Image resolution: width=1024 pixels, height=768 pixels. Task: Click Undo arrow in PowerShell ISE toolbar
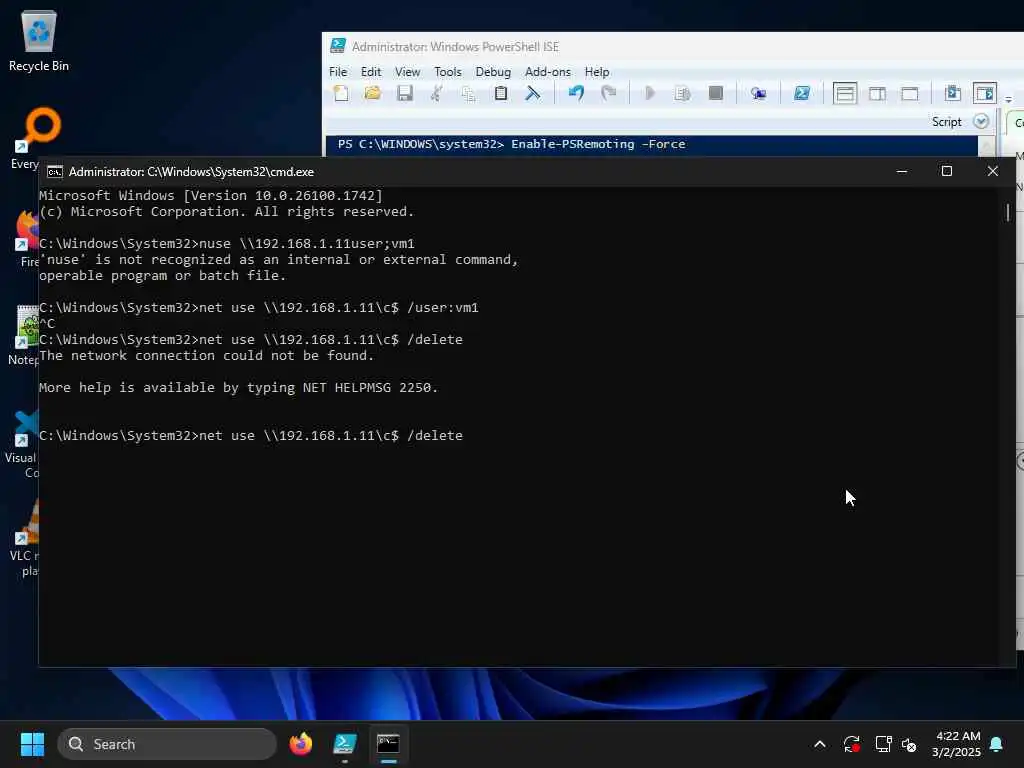[x=576, y=93]
